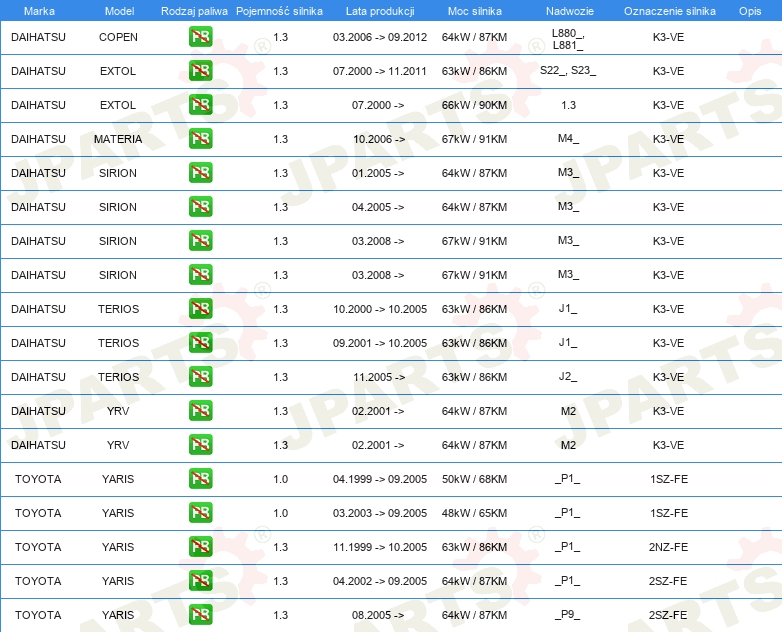Screen dimensions: 782x632
Task: Click the 1SZ-FE code in 50kW row
Action: 669,479
